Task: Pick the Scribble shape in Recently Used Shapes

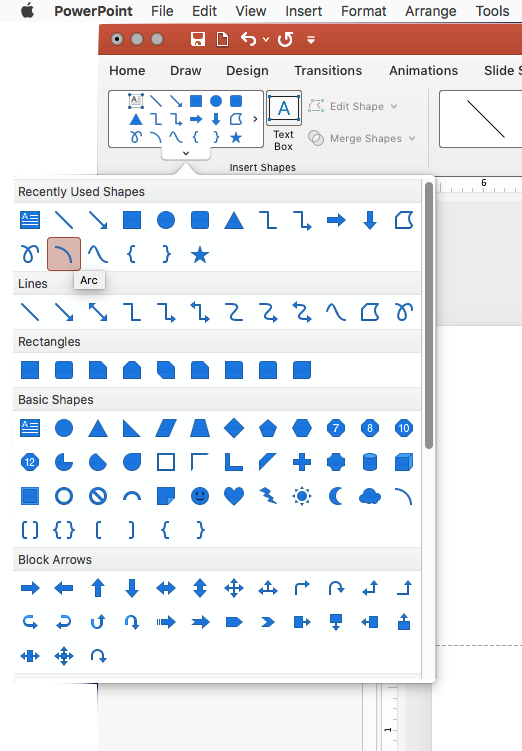Action: (30, 254)
